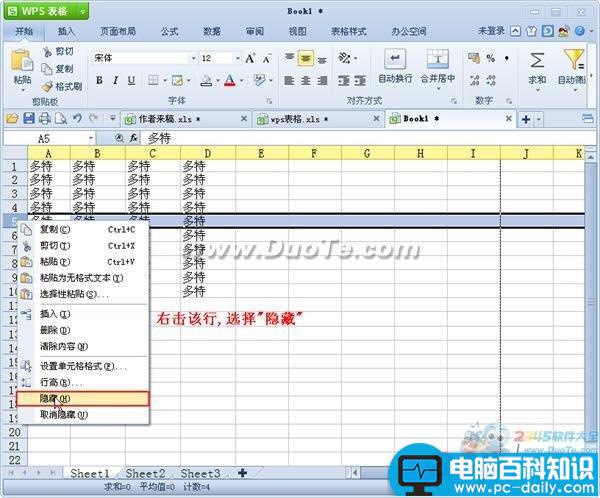
Task: Click the formula bar input showing 多特
Action: click(367, 138)
